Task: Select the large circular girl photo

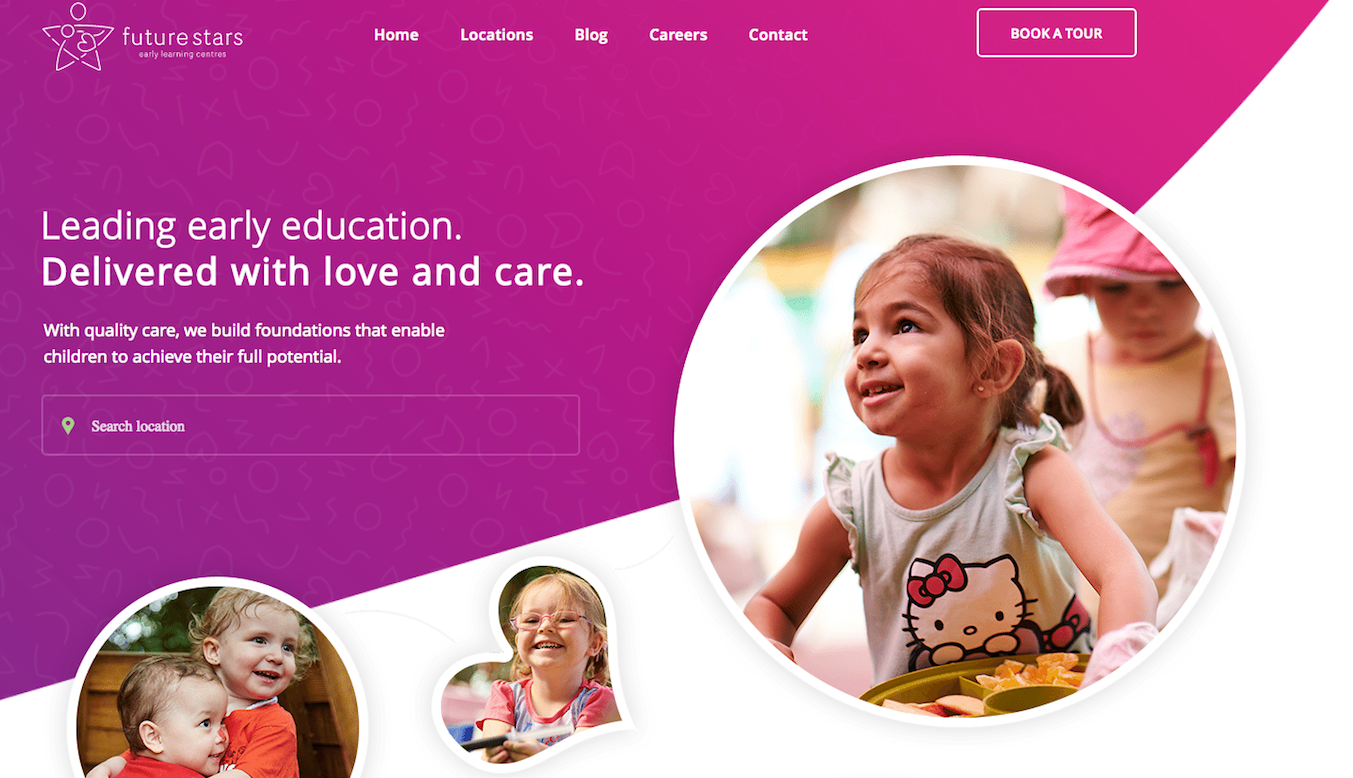Action: tap(960, 440)
